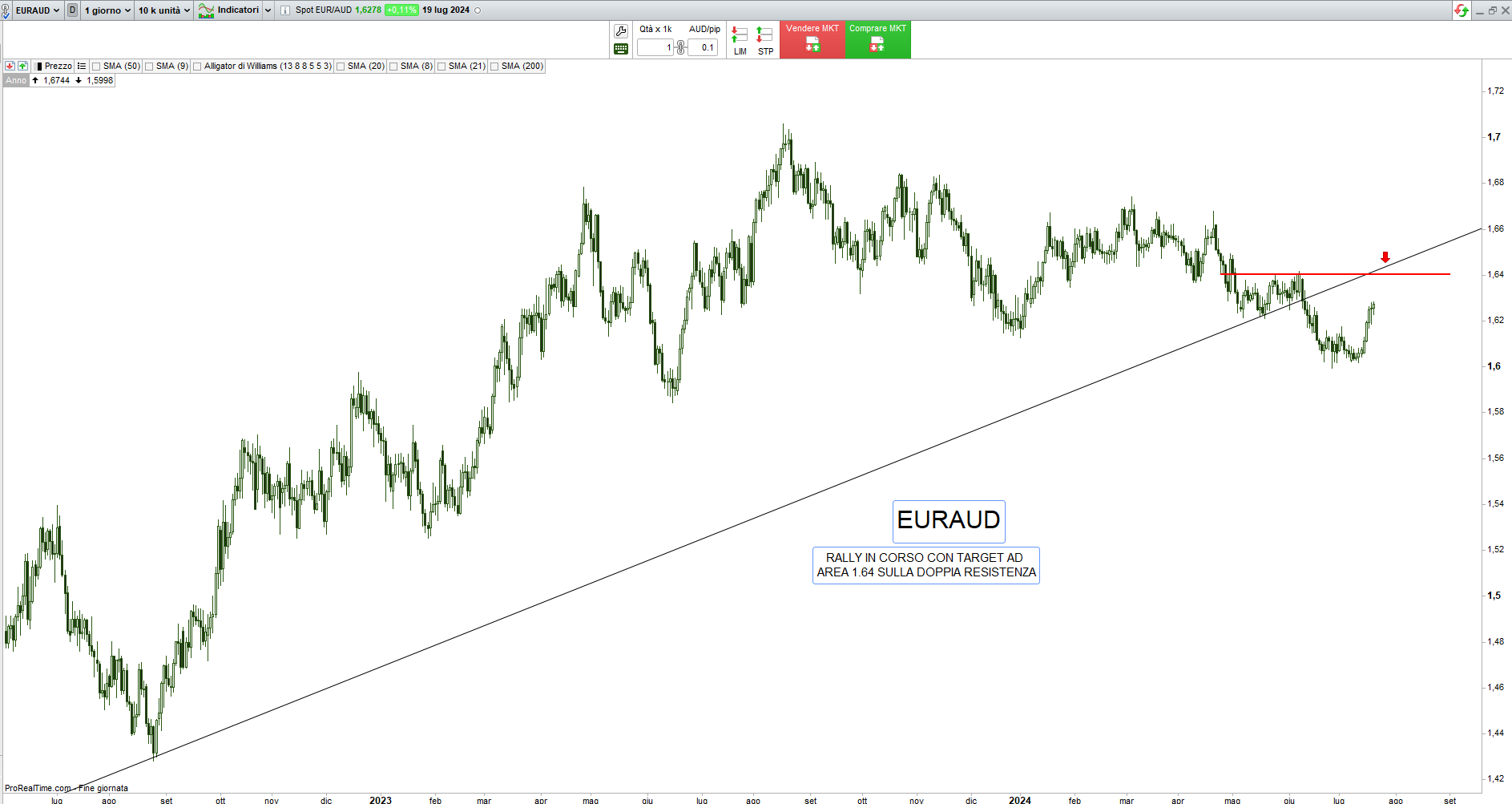Open the '1 giorno' timeframe dropdown
Screen dimensions: 1512x804
107,10
